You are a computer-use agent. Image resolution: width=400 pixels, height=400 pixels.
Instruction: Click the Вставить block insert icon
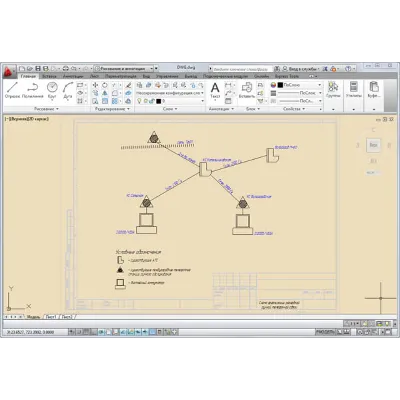tap(247, 90)
